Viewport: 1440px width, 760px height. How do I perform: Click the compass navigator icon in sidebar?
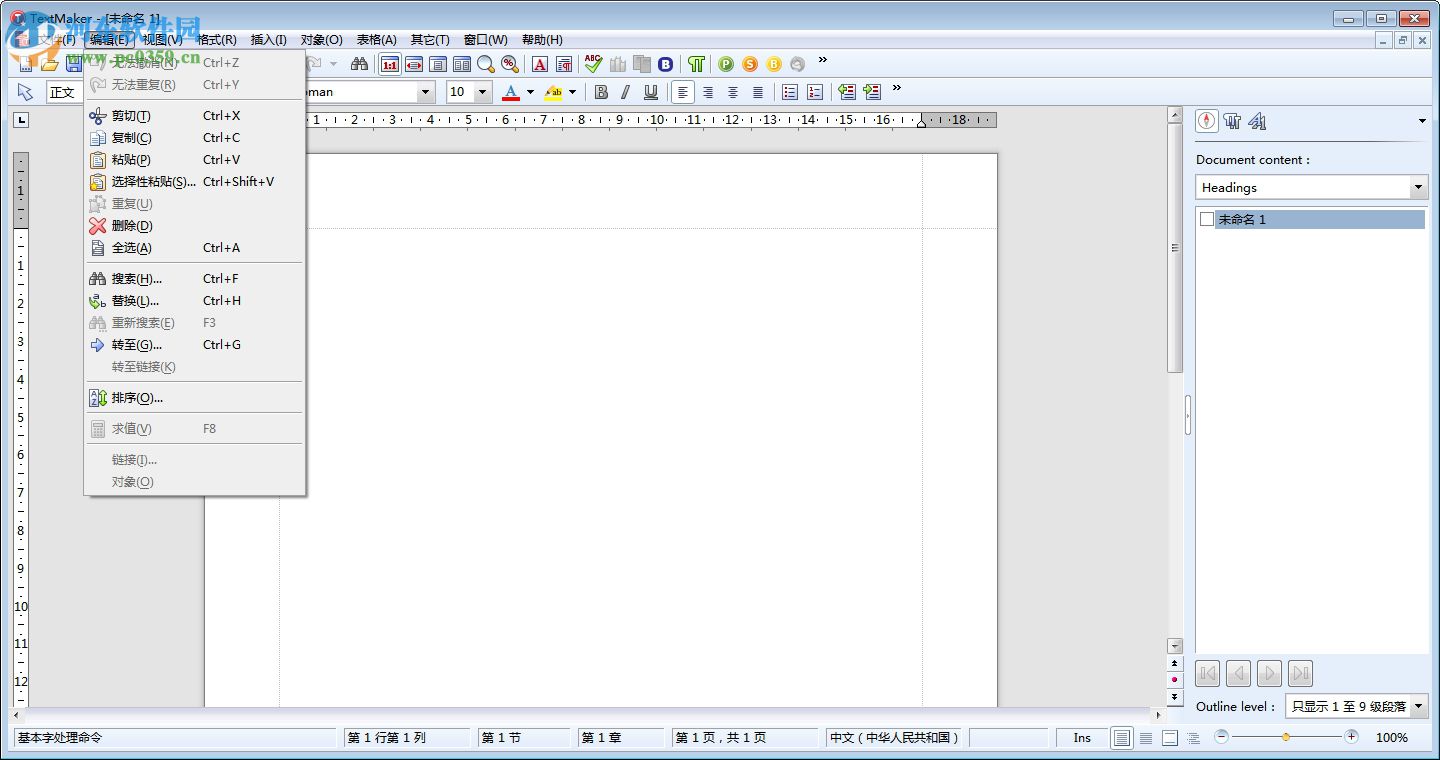[x=1207, y=121]
